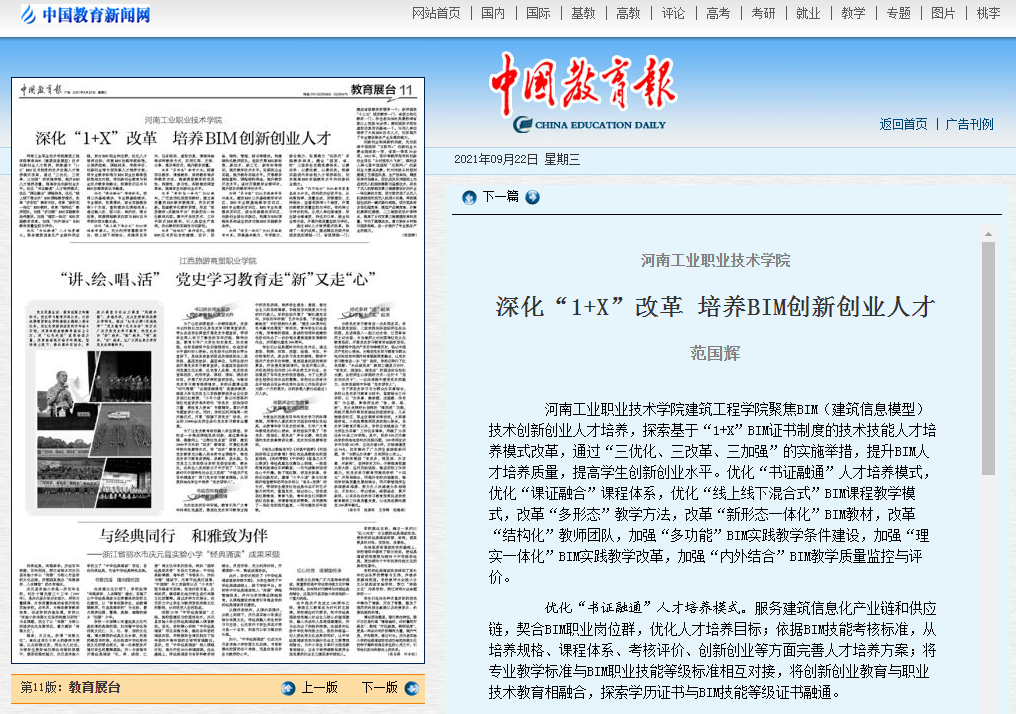
Task: Click the right arrow icon after 下一篇
Action: 532,197
